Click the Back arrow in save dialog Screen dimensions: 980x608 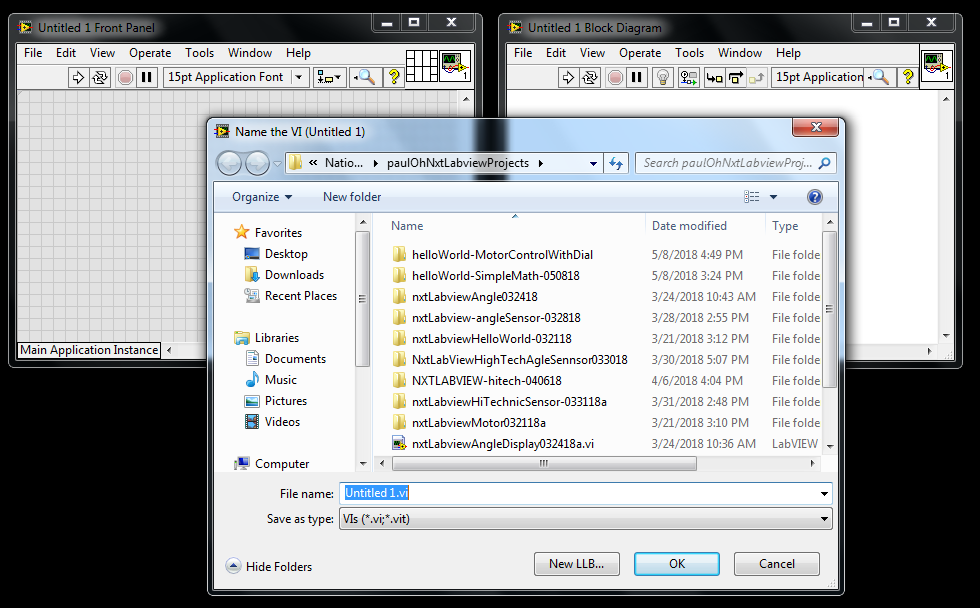(229, 164)
